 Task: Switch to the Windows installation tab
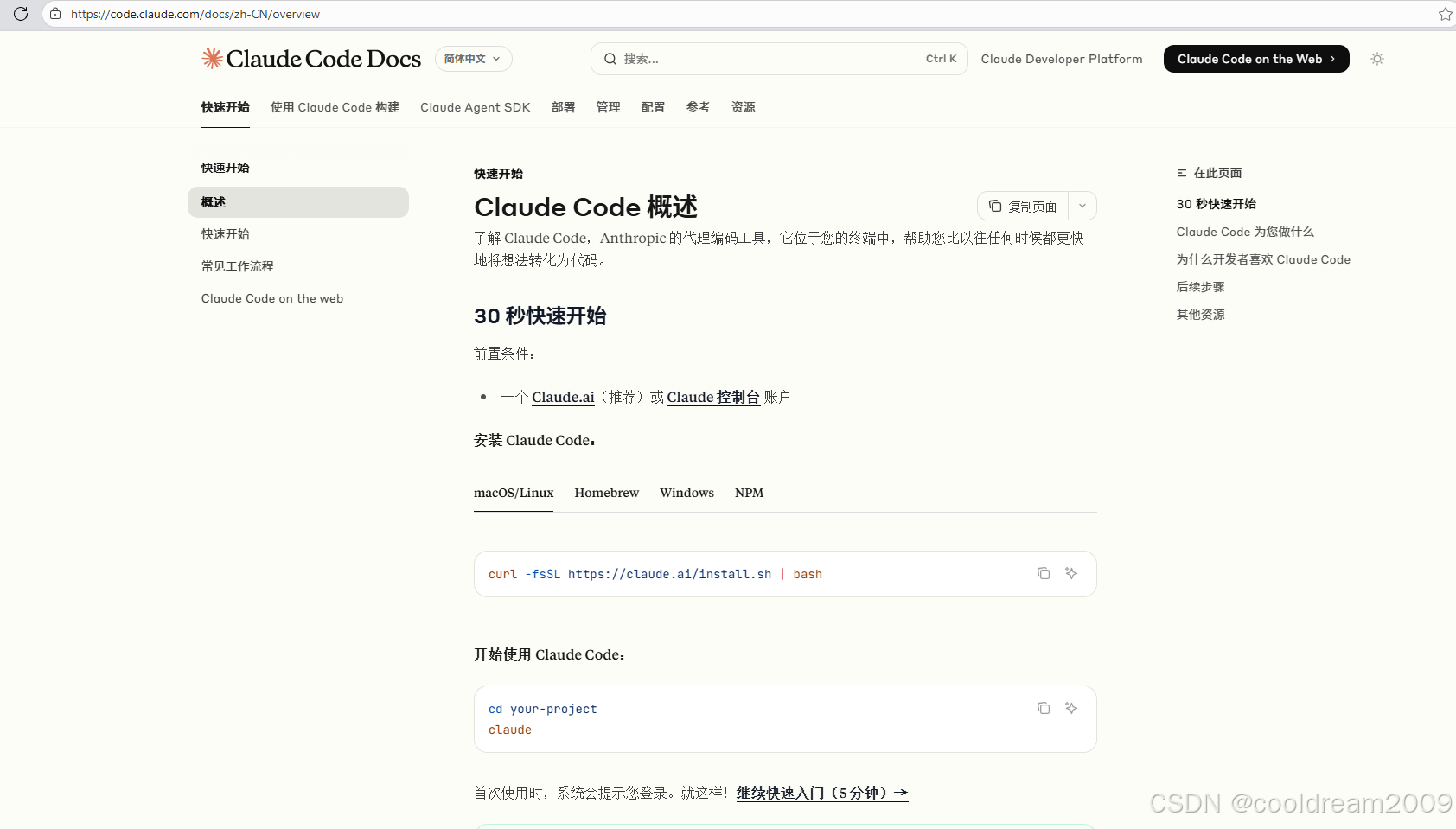[x=686, y=493]
